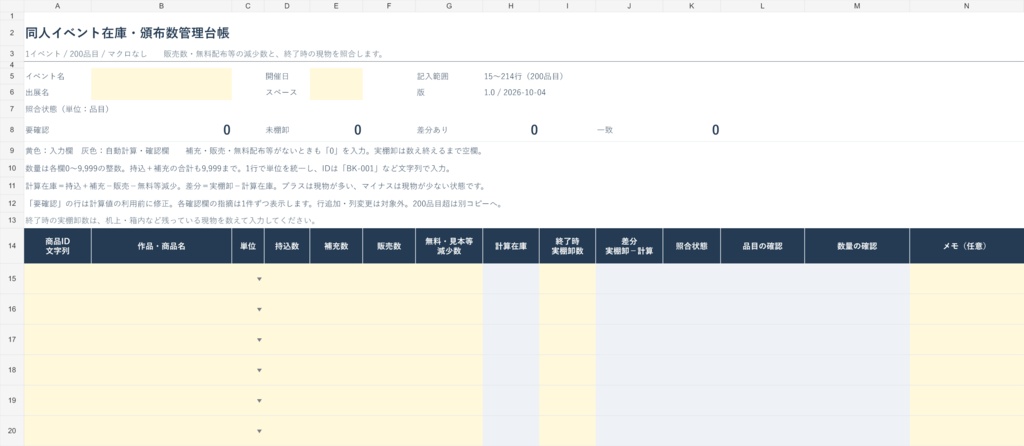Select row 8 header
The image size is (1024, 446).
coord(12,130)
